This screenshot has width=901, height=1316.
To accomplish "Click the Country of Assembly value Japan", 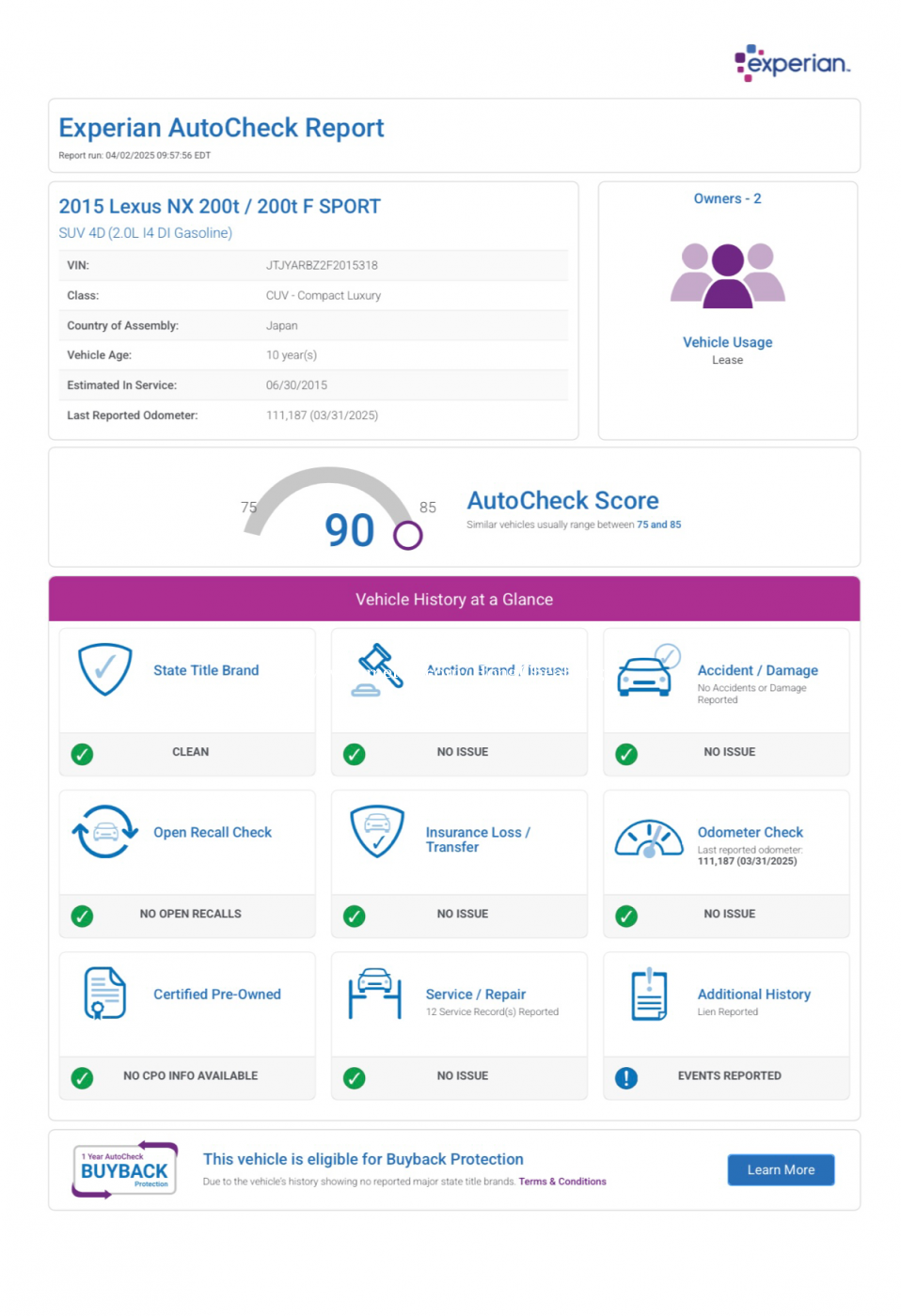I will point(281,325).
